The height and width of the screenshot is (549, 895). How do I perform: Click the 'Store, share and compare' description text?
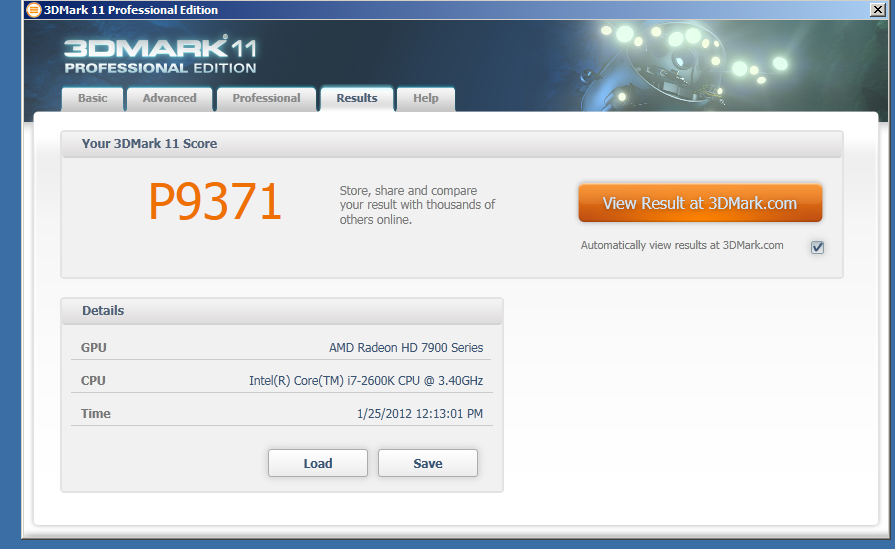[417, 205]
